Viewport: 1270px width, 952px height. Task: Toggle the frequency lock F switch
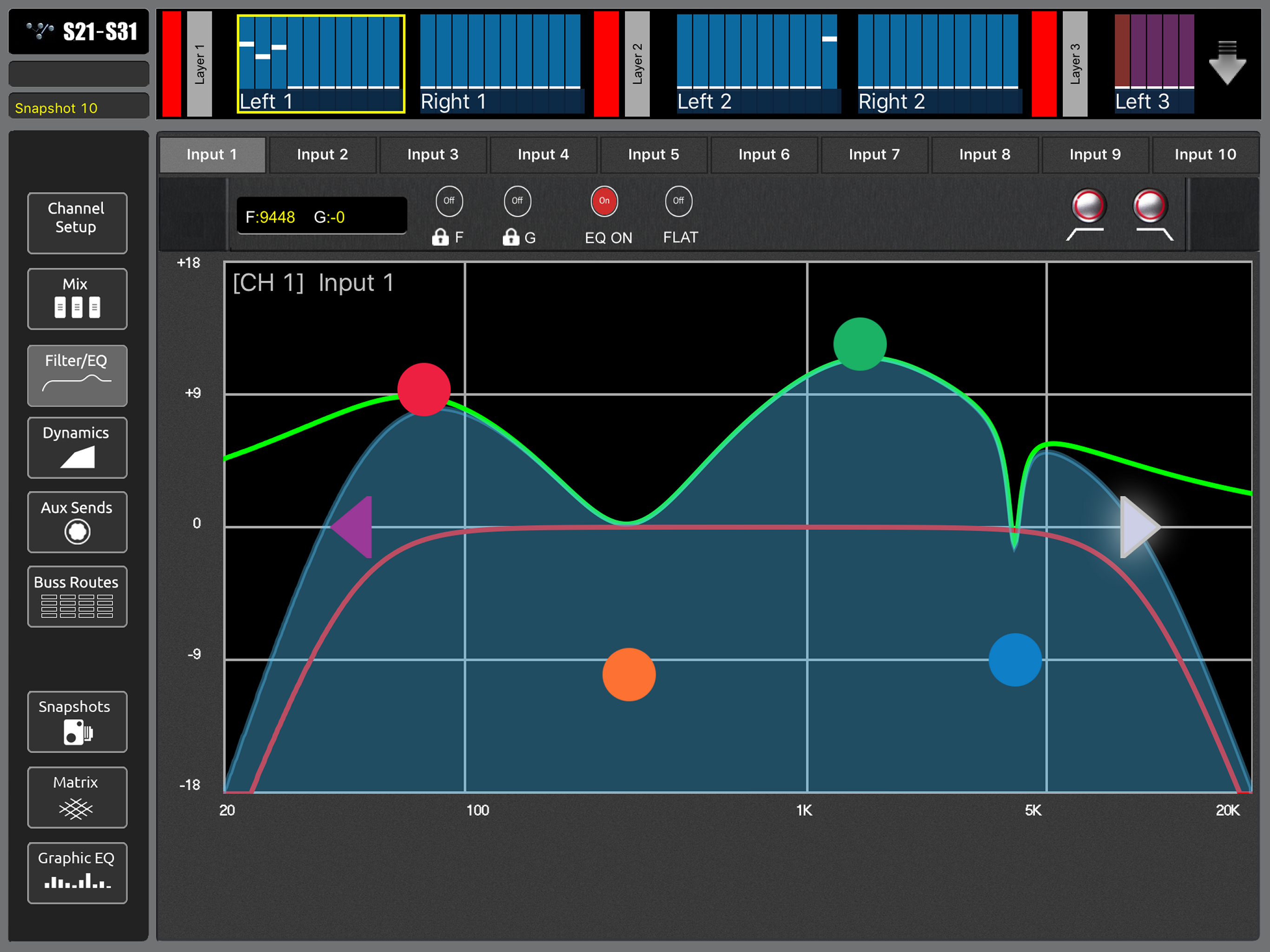point(449,201)
